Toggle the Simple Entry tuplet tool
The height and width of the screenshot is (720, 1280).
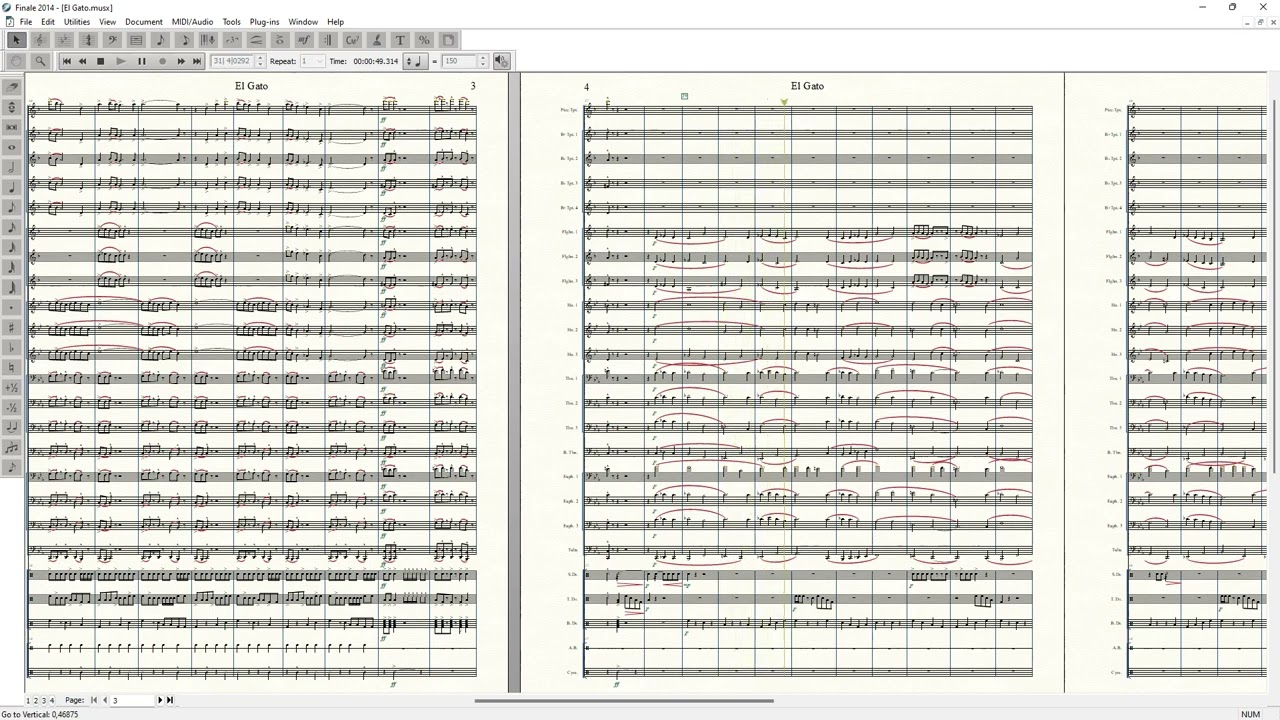tap(12, 447)
